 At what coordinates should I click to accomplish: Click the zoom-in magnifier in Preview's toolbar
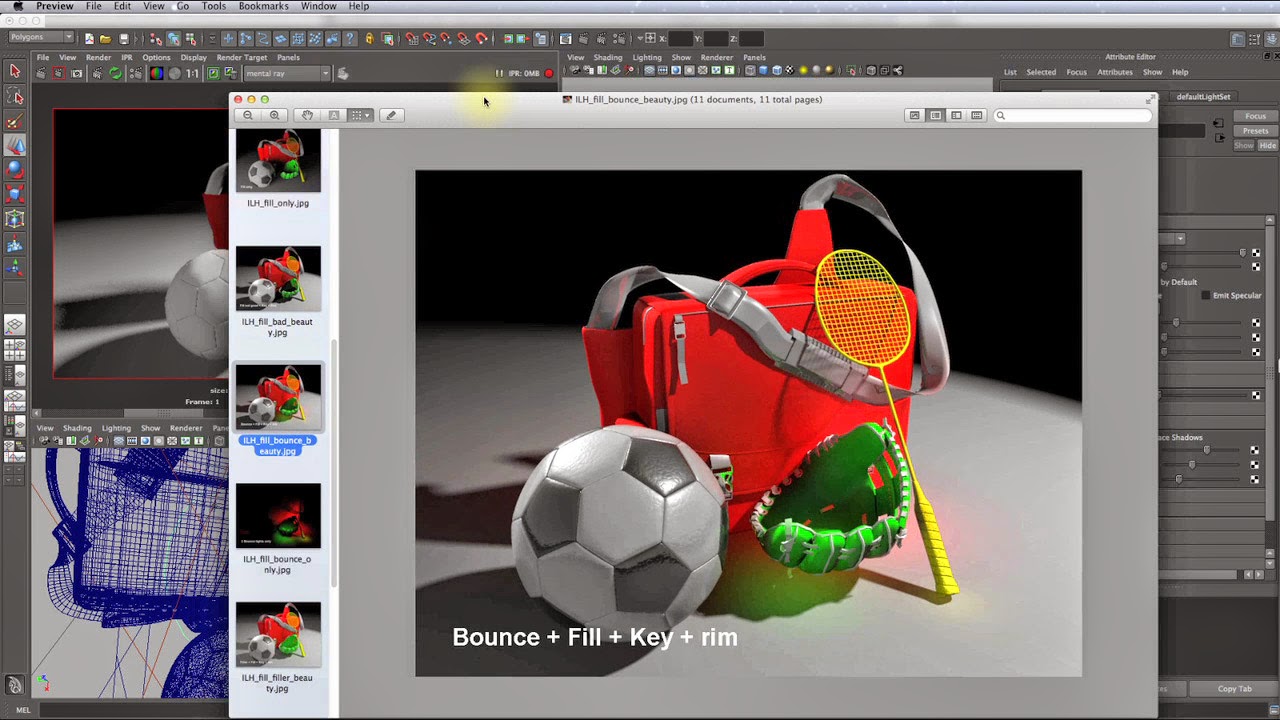pos(275,114)
